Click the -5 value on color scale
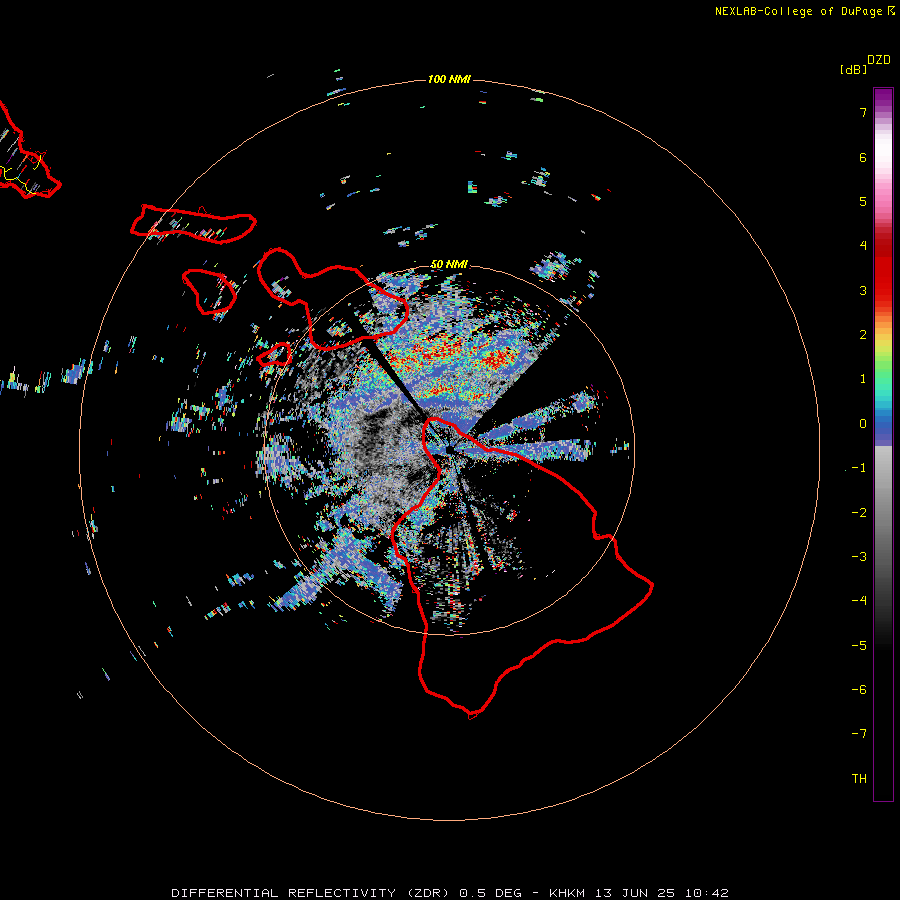The width and height of the screenshot is (900, 900). [859, 646]
